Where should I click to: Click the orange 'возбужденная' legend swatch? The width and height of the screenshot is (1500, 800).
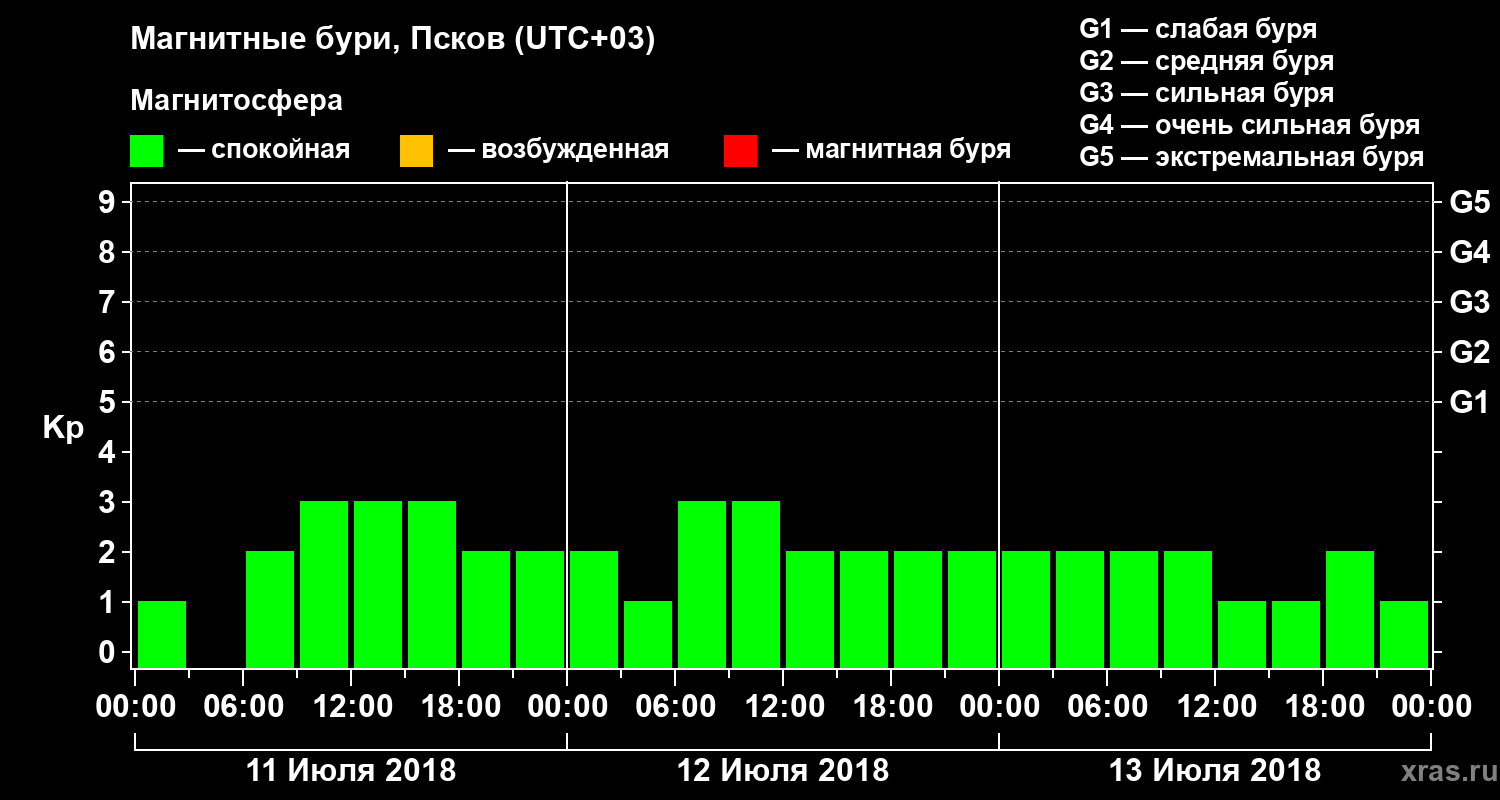(416, 151)
